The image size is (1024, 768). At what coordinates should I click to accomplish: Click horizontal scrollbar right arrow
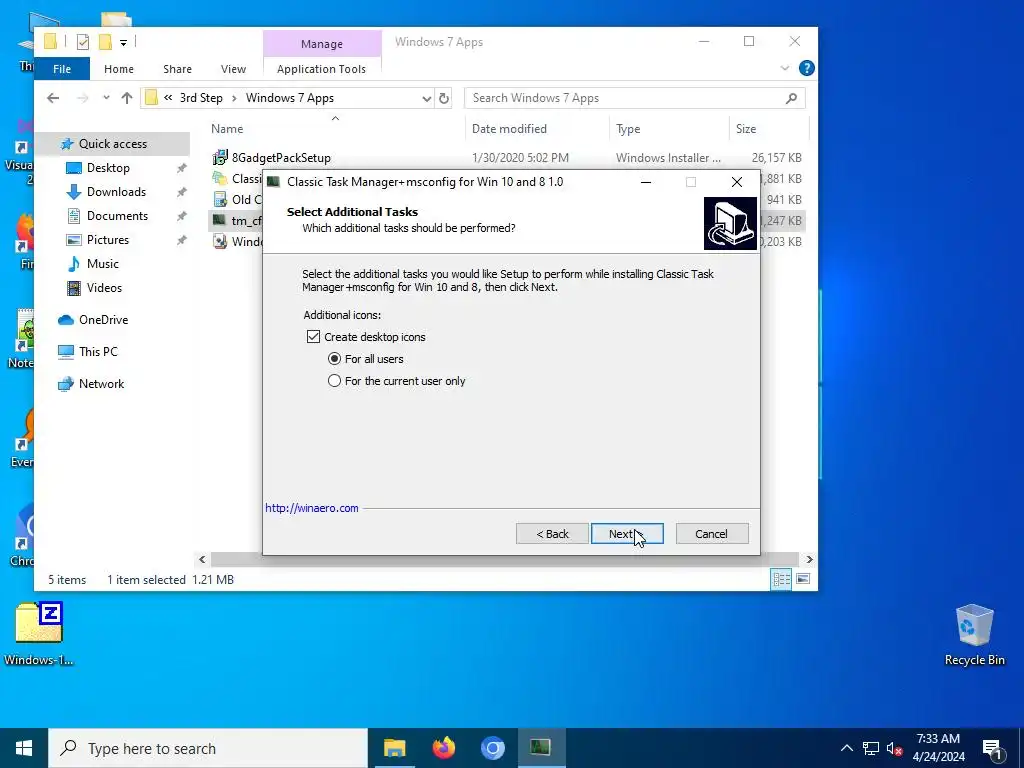(809, 560)
